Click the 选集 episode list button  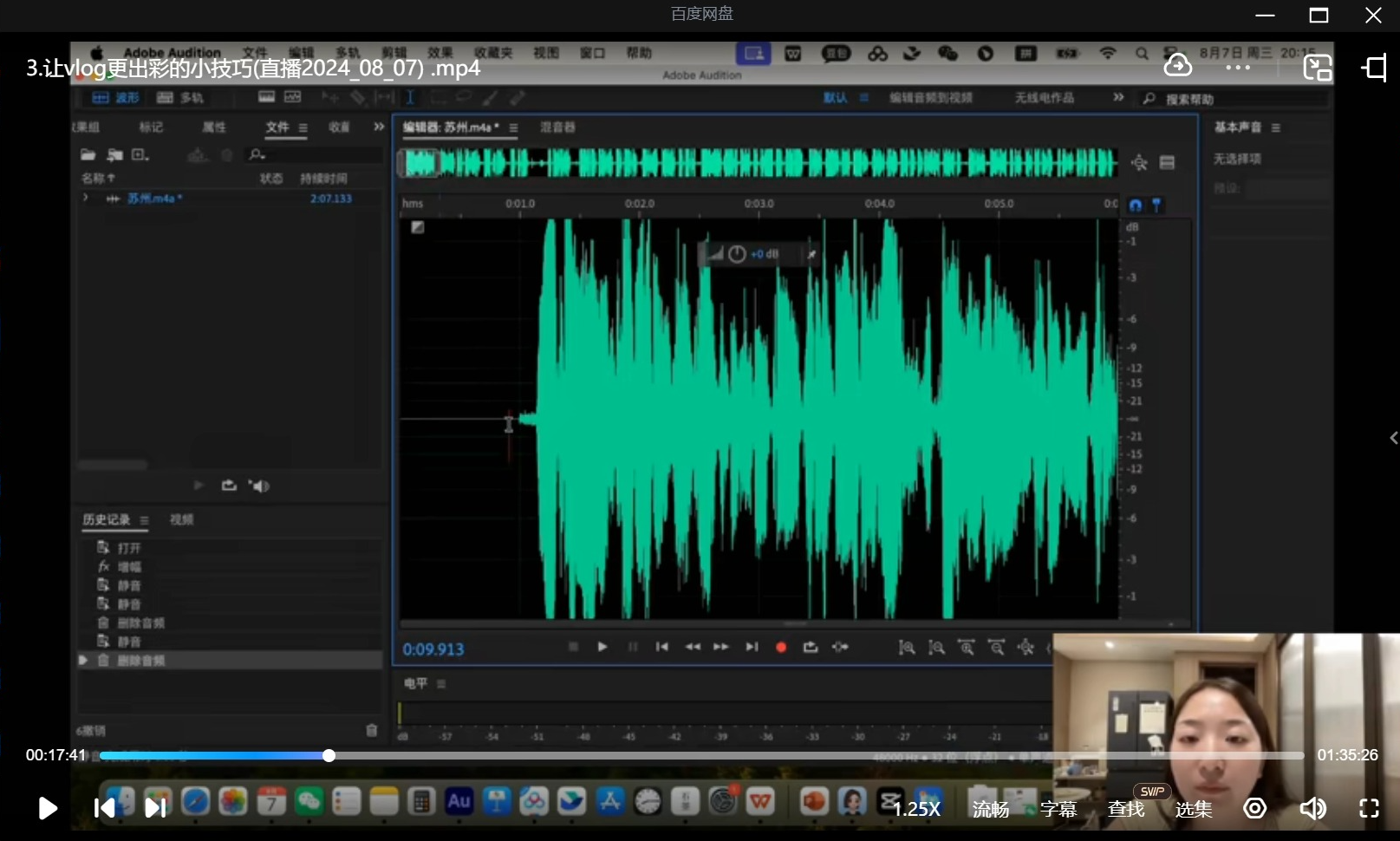pos(1193,809)
